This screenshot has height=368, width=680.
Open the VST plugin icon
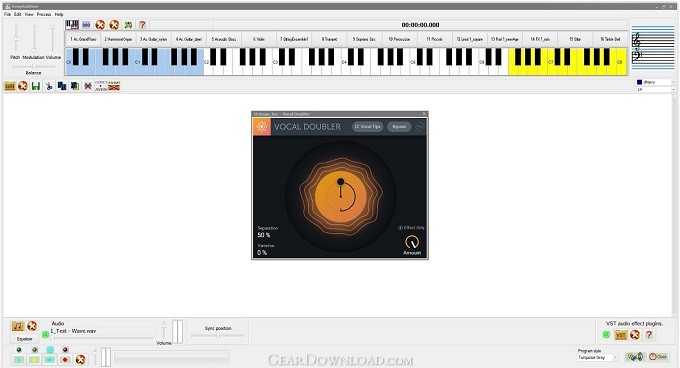621,335
